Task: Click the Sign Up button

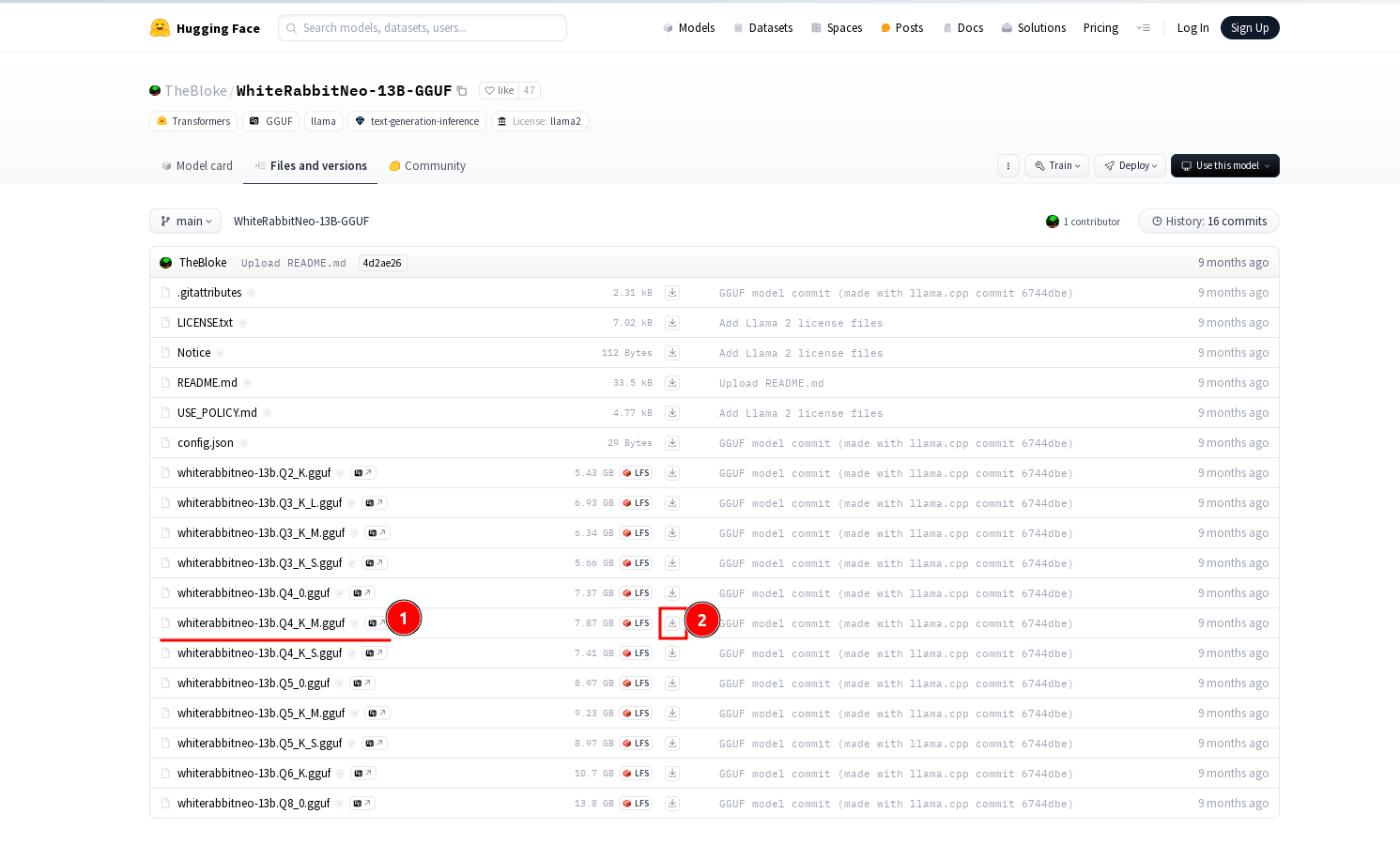Action: pos(1249,28)
